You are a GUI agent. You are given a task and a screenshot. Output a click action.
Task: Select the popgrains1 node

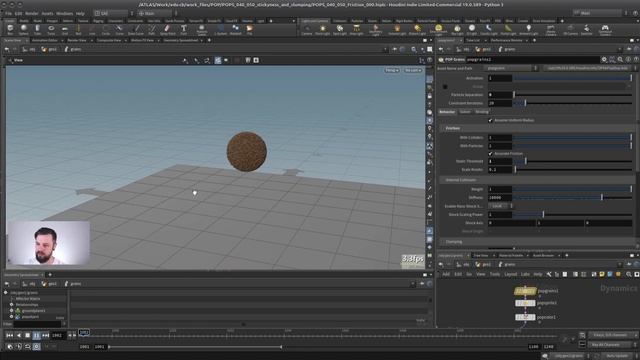[524, 291]
